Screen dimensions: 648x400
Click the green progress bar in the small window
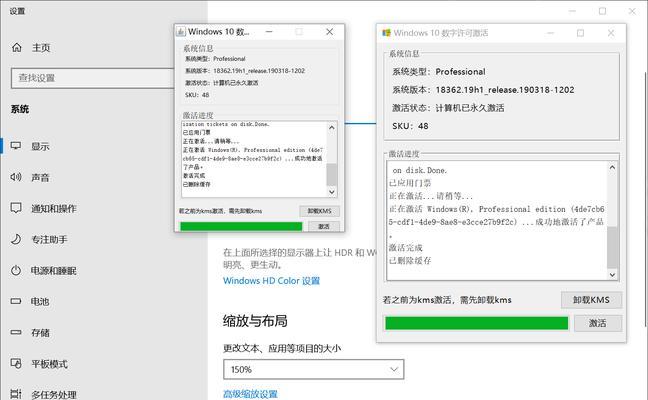241,226
